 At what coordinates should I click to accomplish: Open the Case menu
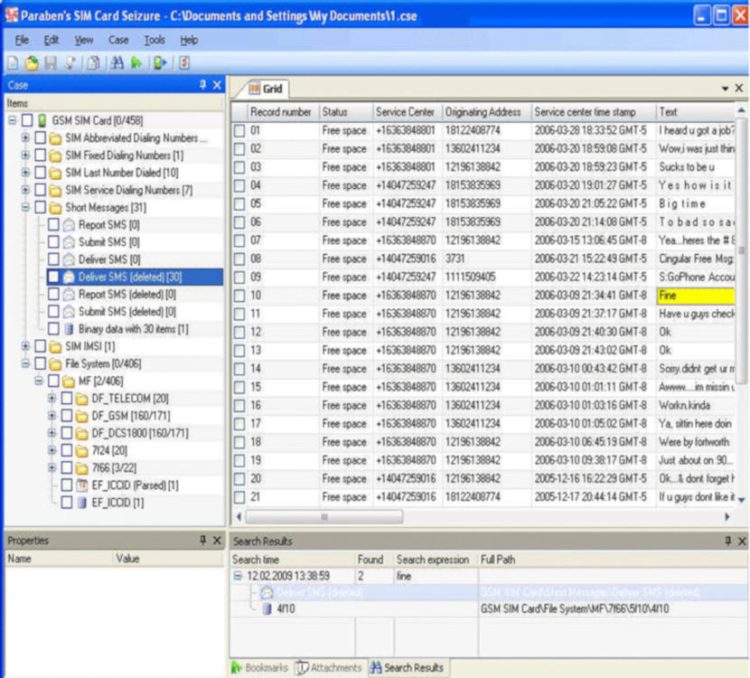(118, 40)
